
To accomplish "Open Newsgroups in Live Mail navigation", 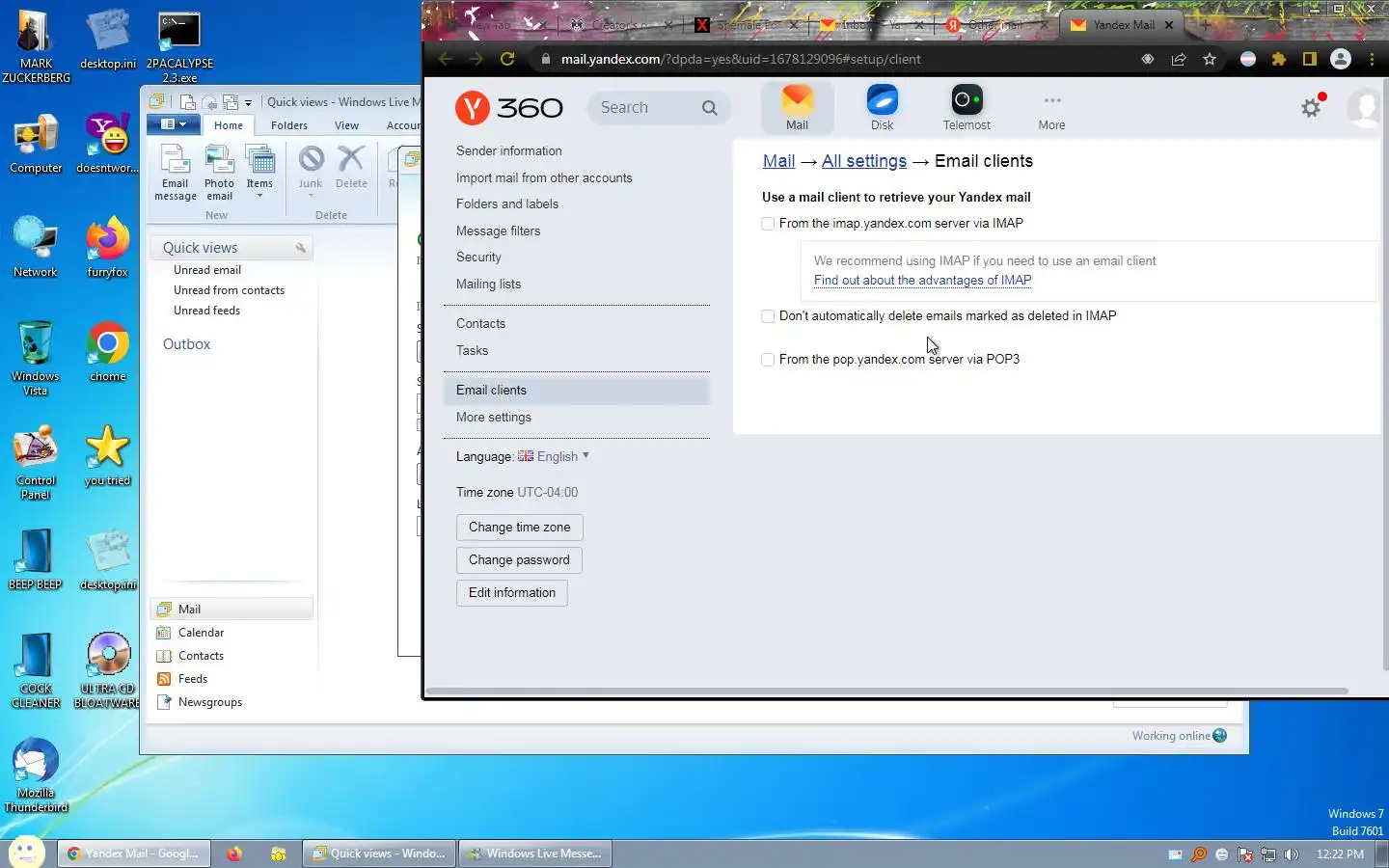I will (x=209, y=702).
